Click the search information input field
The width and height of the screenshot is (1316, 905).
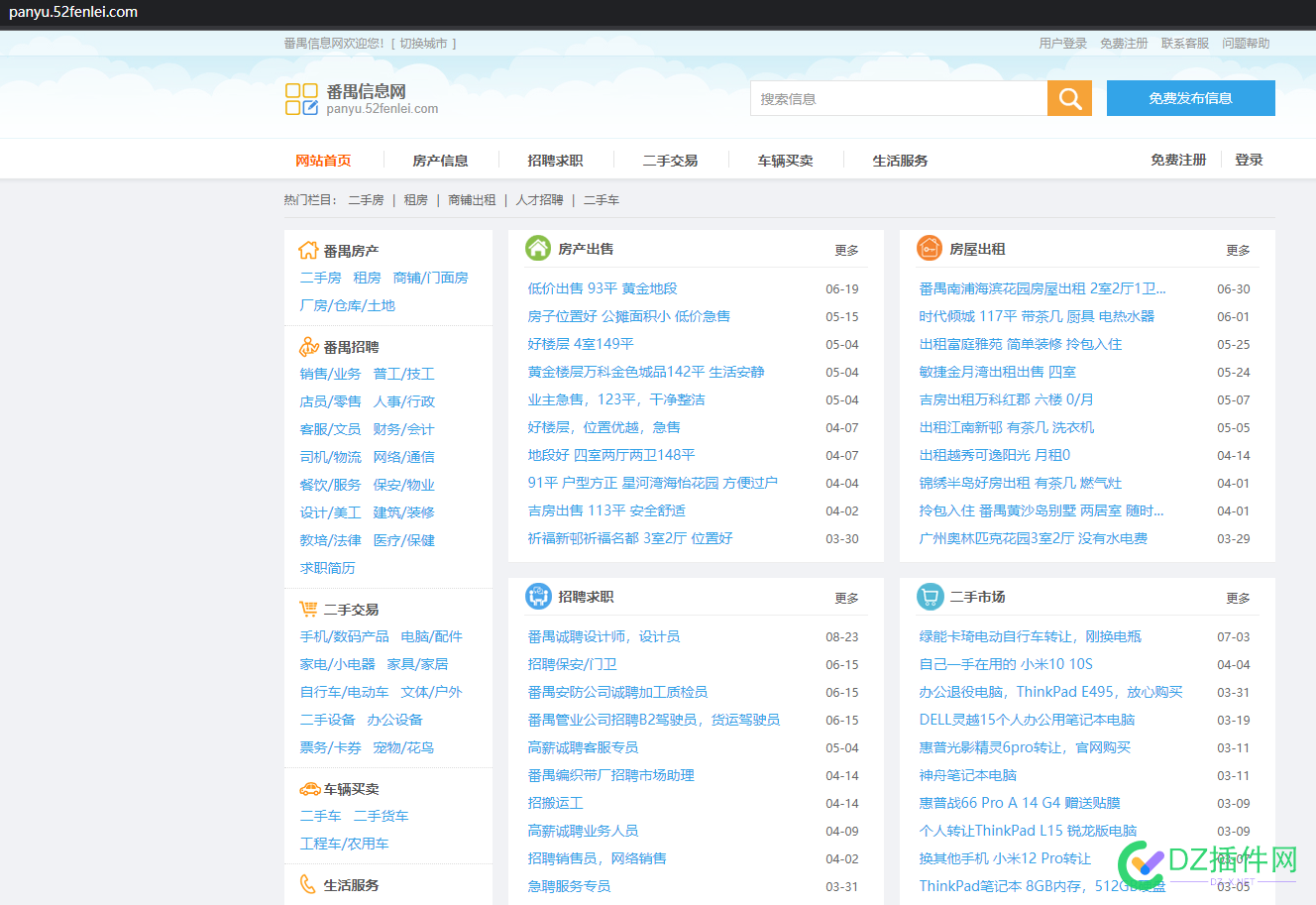coord(899,98)
